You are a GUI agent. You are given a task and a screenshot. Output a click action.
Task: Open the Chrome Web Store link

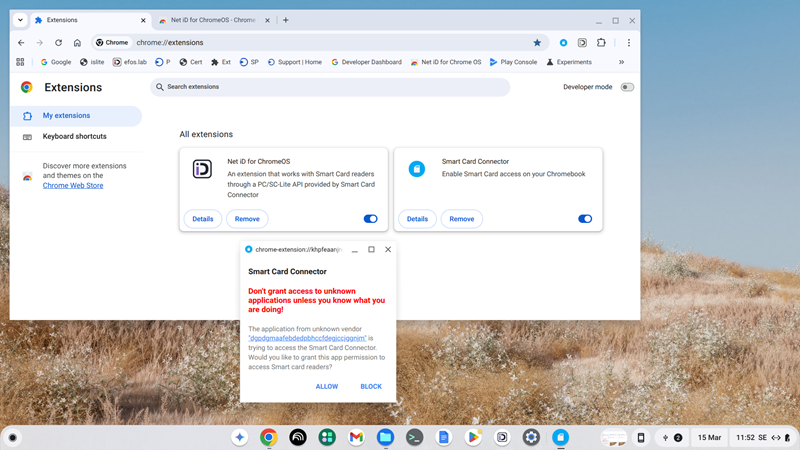[73, 186]
